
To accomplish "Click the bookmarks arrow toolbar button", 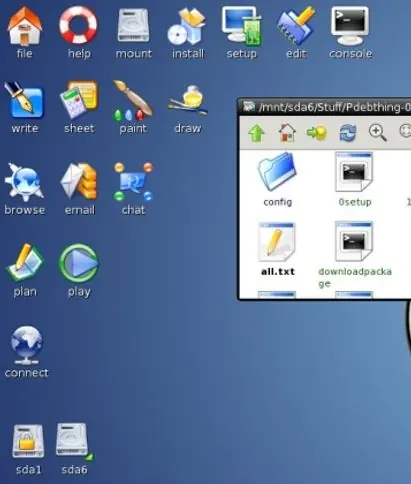I will coord(317,133).
